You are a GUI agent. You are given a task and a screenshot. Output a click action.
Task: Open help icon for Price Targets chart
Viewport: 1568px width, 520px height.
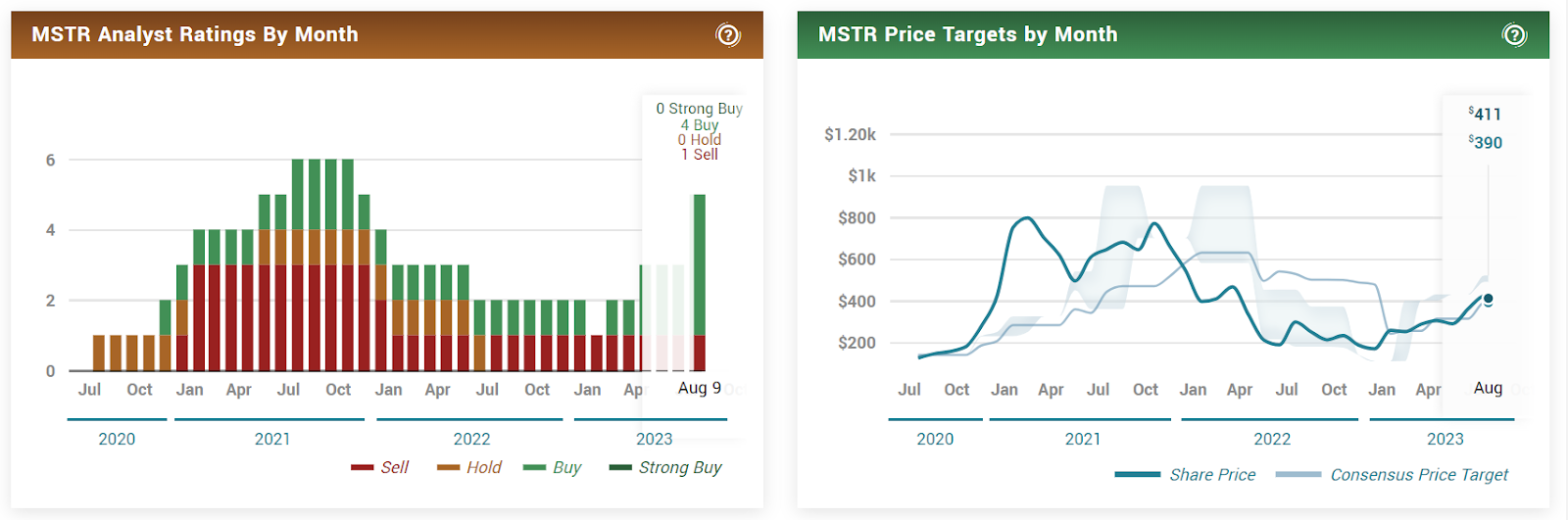[x=1514, y=35]
